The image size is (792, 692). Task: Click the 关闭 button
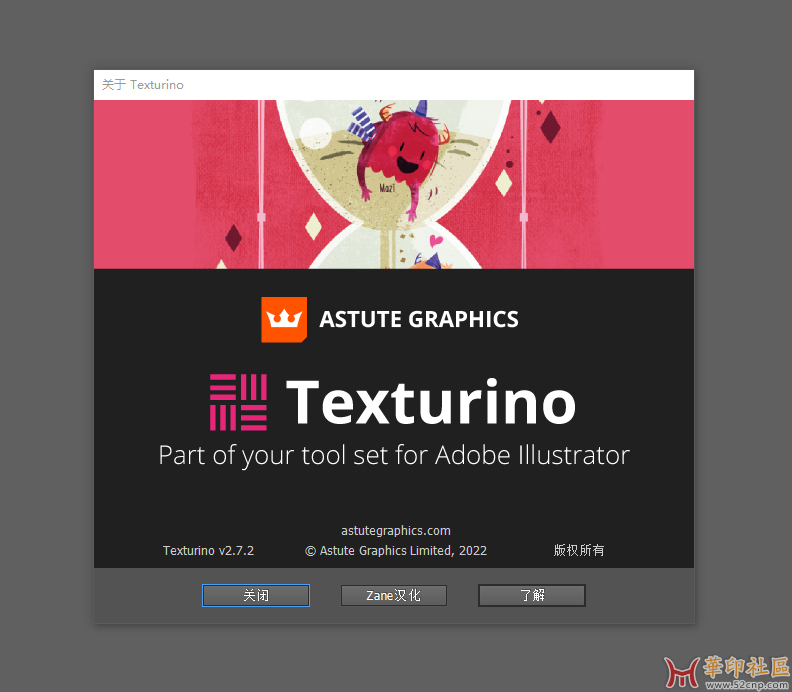[256, 595]
